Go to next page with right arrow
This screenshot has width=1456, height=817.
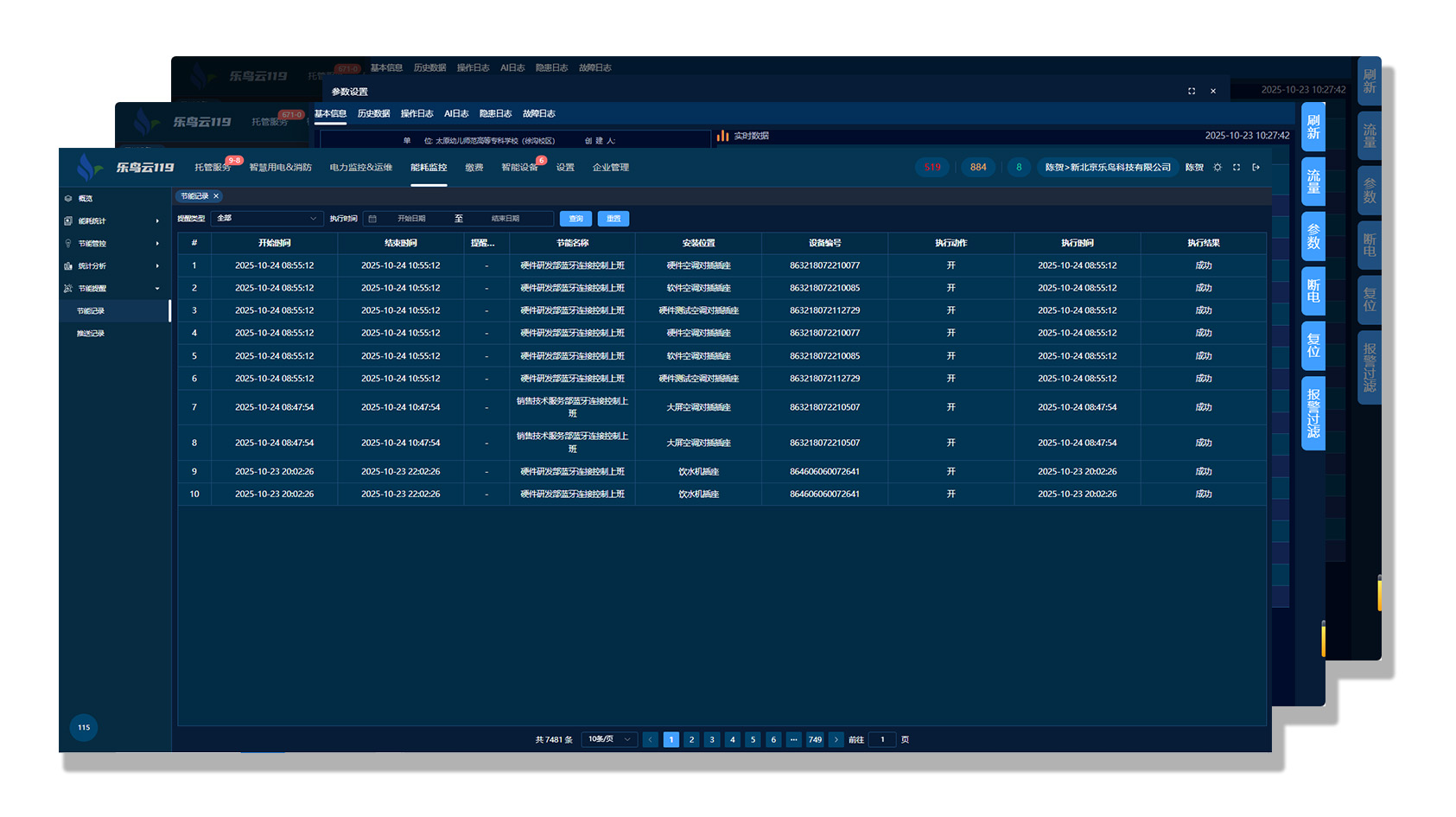[836, 740]
